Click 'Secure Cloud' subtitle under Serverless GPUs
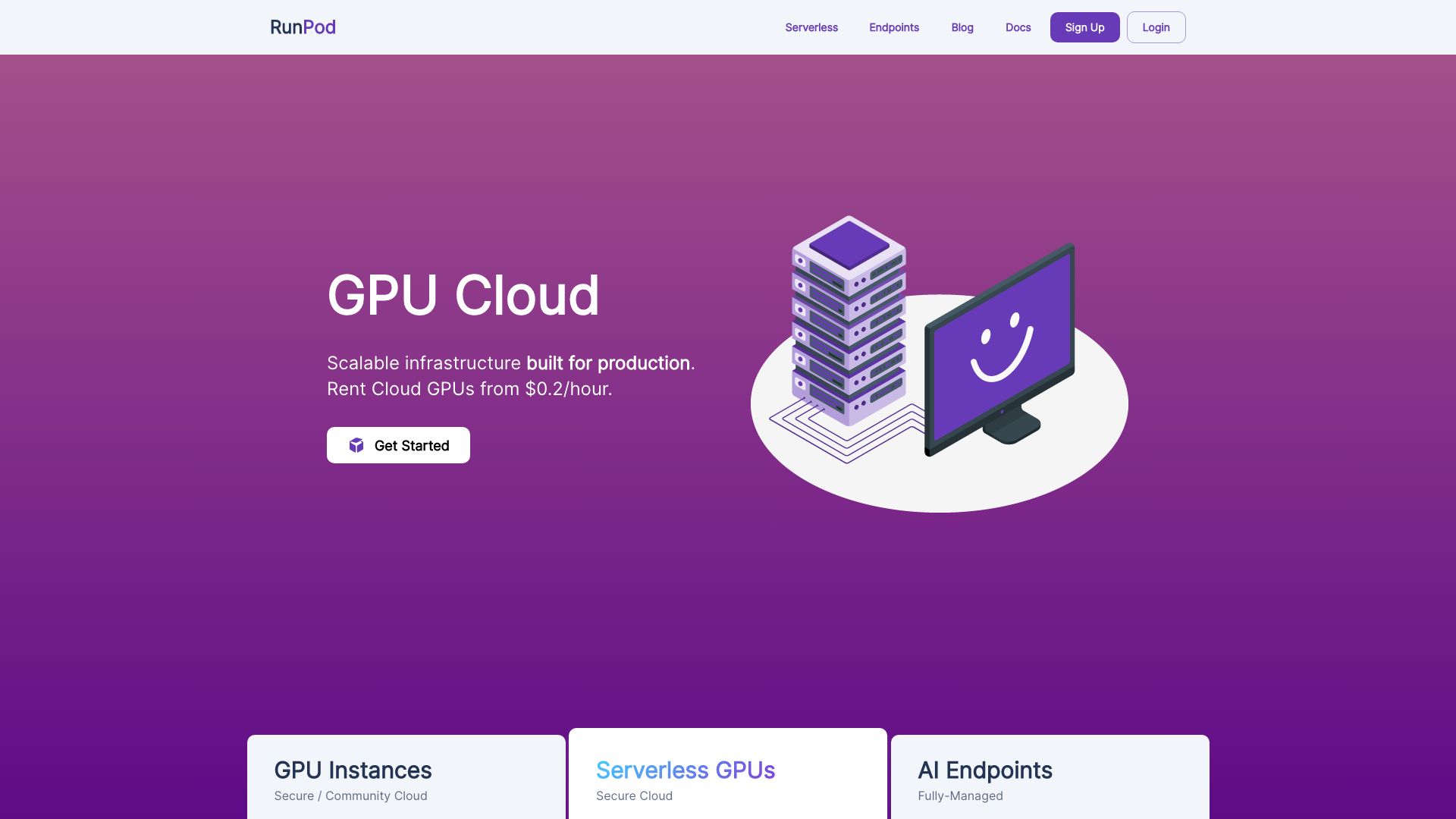The width and height of the screenshot is (1456, 819). tap(634, 795)
